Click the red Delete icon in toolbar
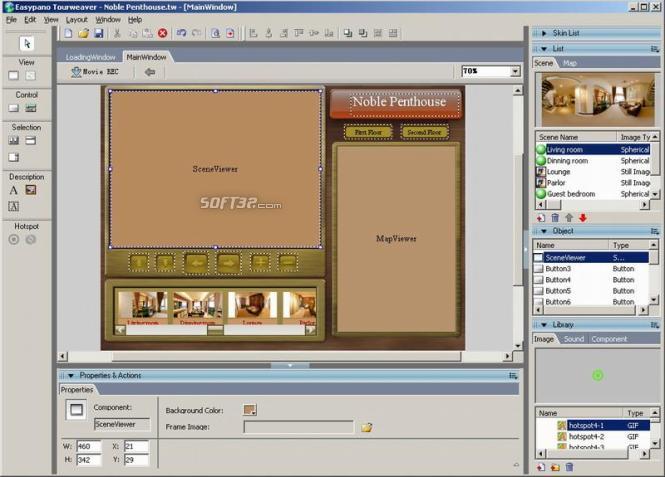 pyautogui.click(x=162, y=33)
